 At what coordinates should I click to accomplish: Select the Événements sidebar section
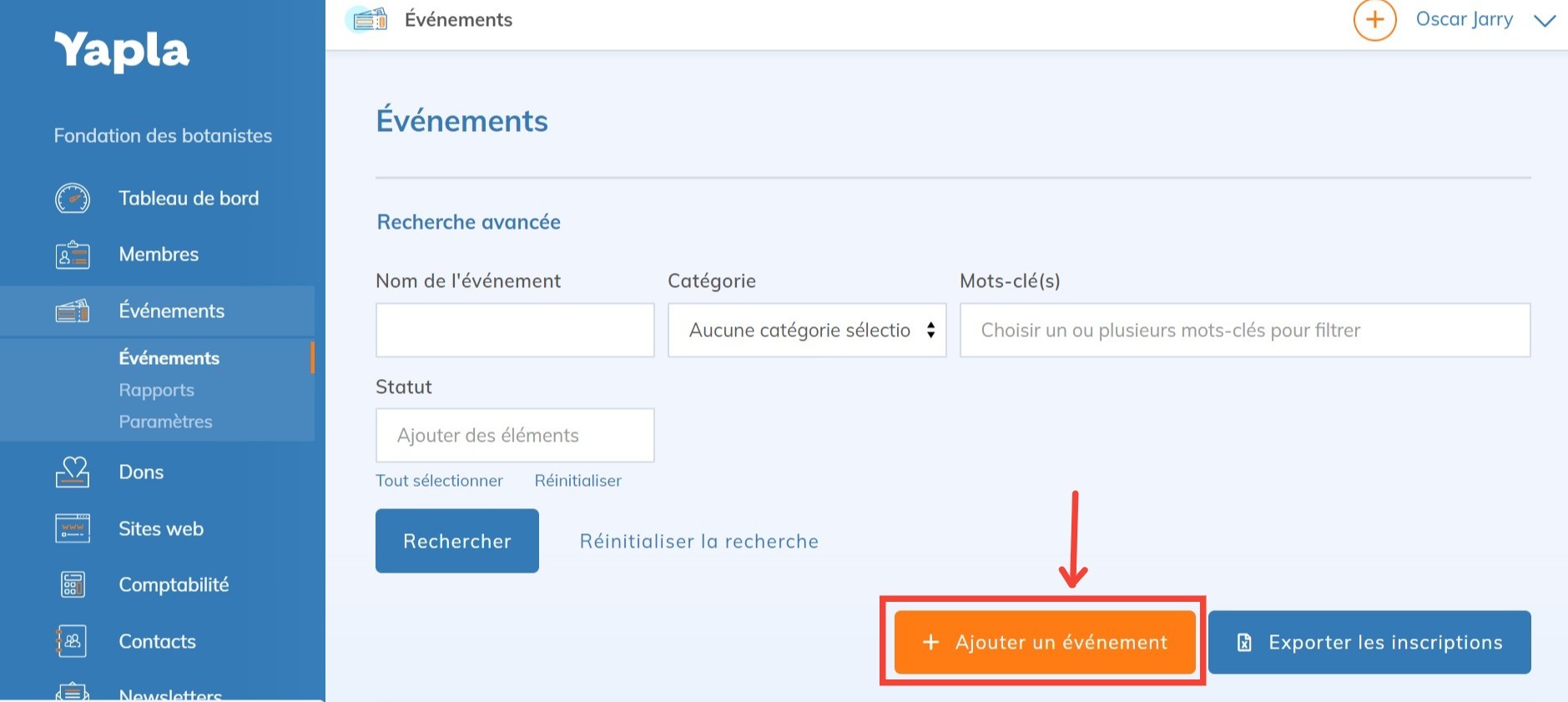171,311
